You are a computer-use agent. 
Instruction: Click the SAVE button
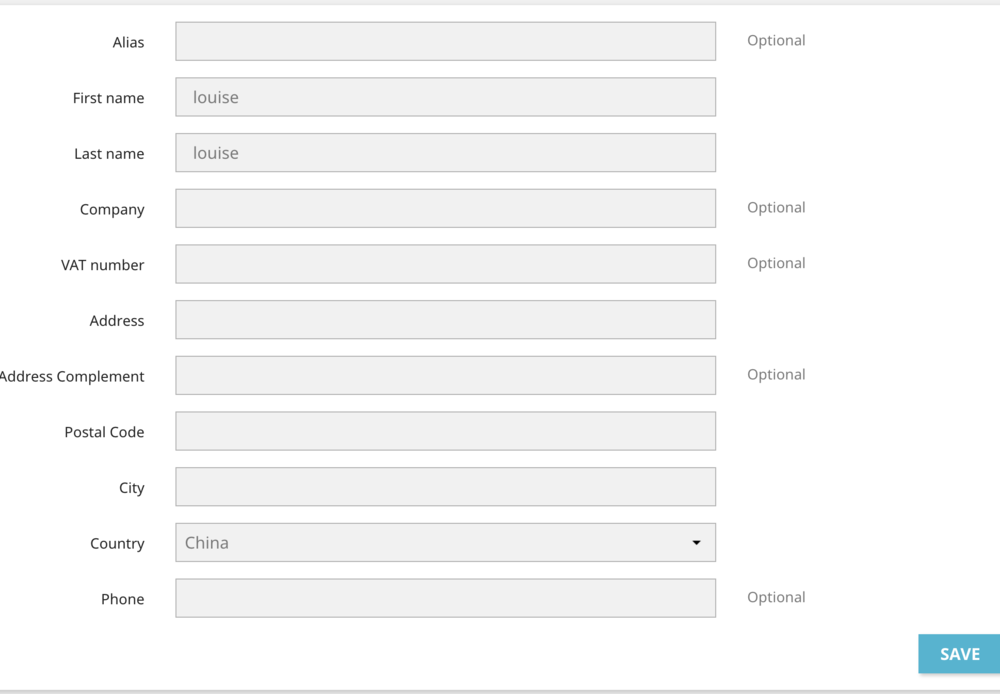click(957, 653)
